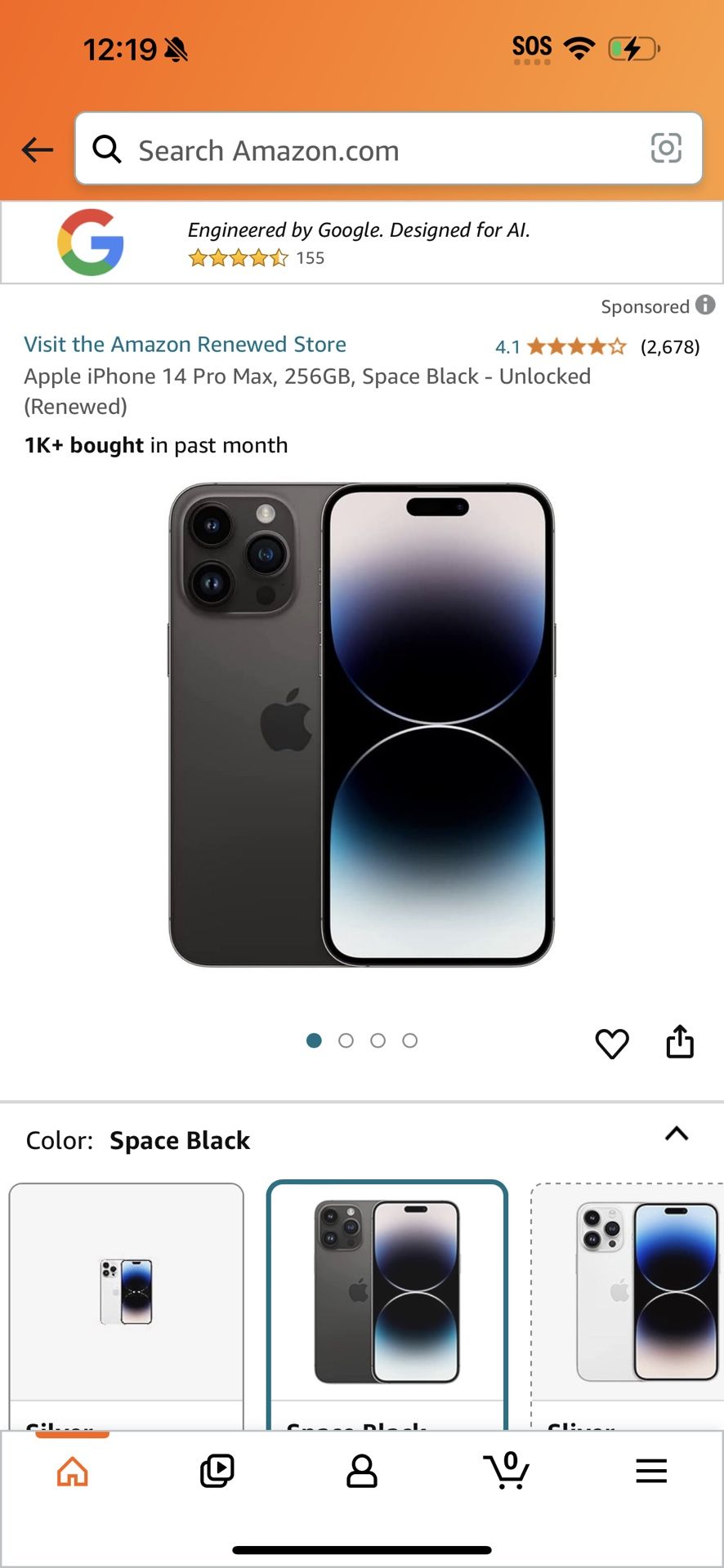Collapse the Color section chevron
Image resolution: width=724 pixels, height=1568 pixels.
click(x=677, y=1134)
